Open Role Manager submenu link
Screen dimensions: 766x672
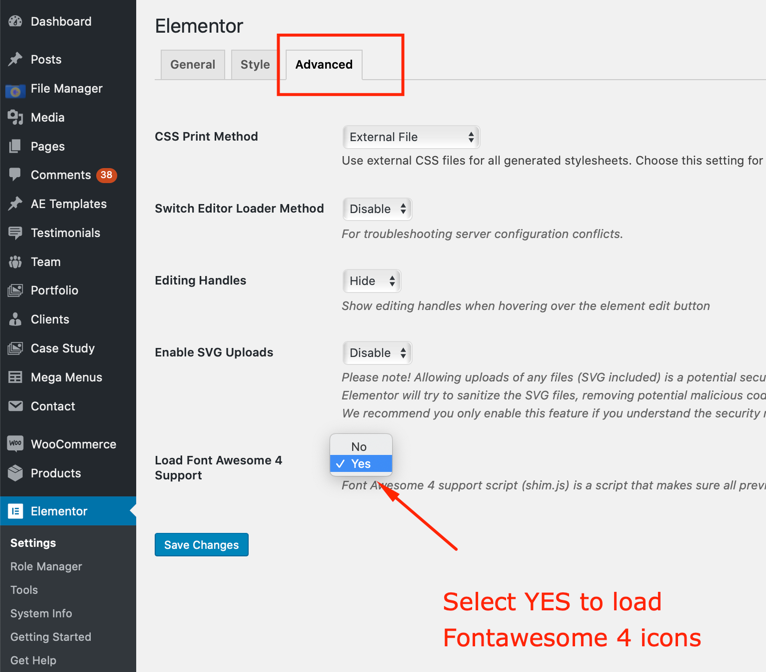[46, 567]
